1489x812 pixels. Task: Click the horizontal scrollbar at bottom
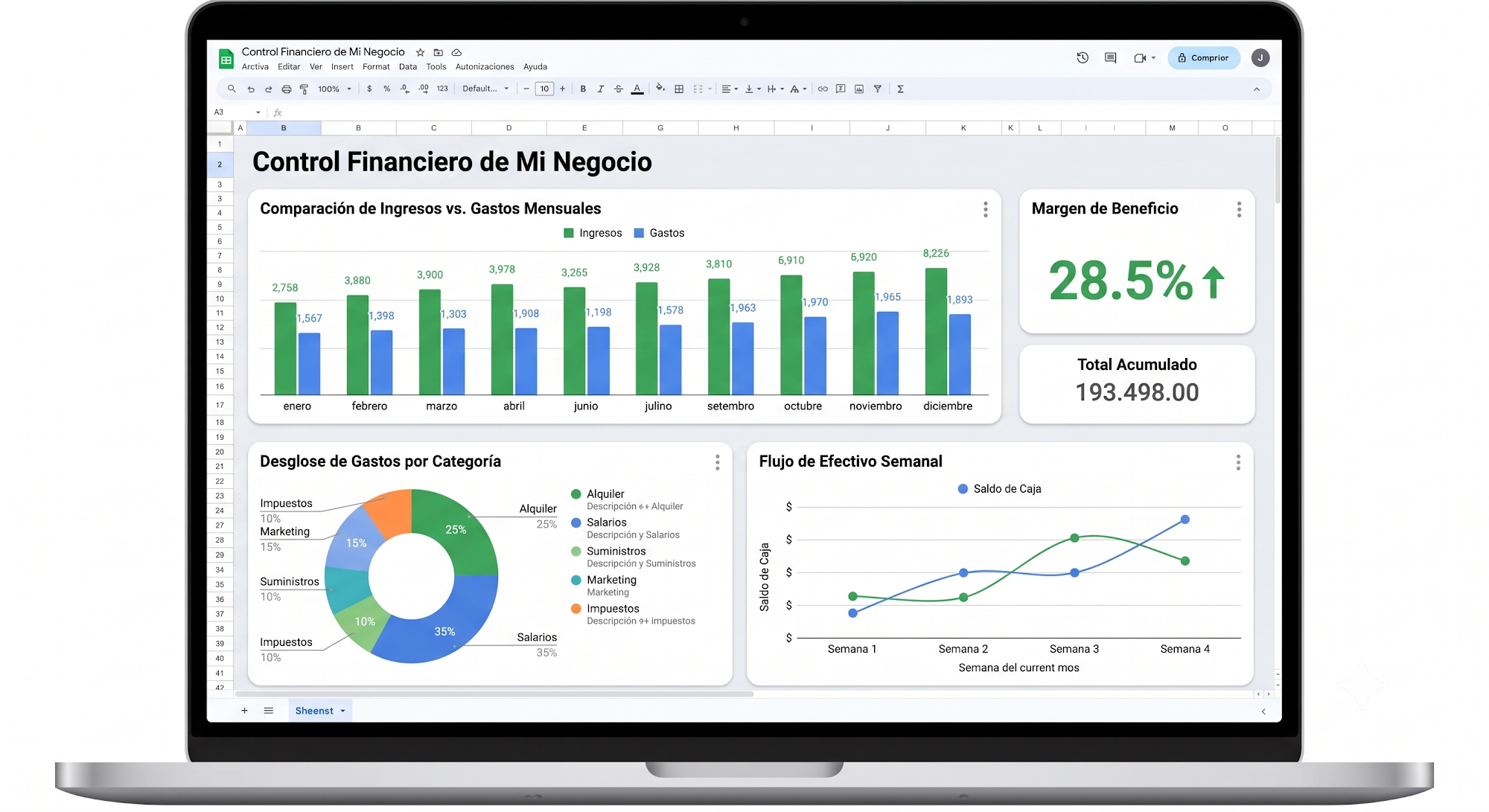click(x=494, y=694)
